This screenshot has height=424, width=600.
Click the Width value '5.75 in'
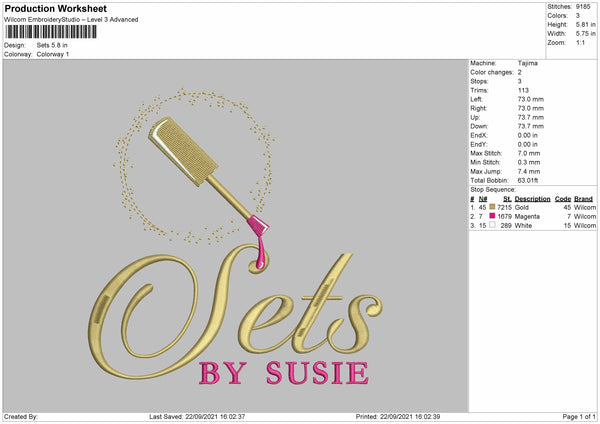(586, 34)
